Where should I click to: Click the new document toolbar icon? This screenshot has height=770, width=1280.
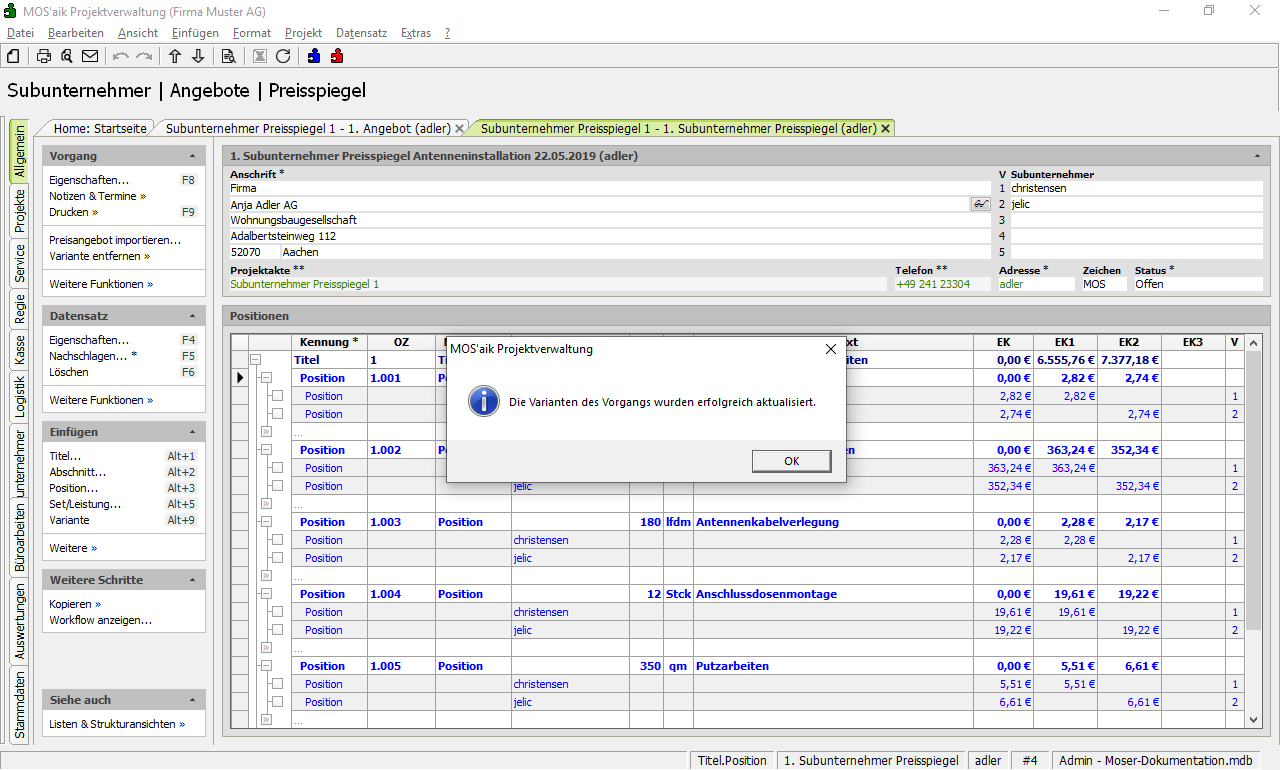[x=14, y=56]
